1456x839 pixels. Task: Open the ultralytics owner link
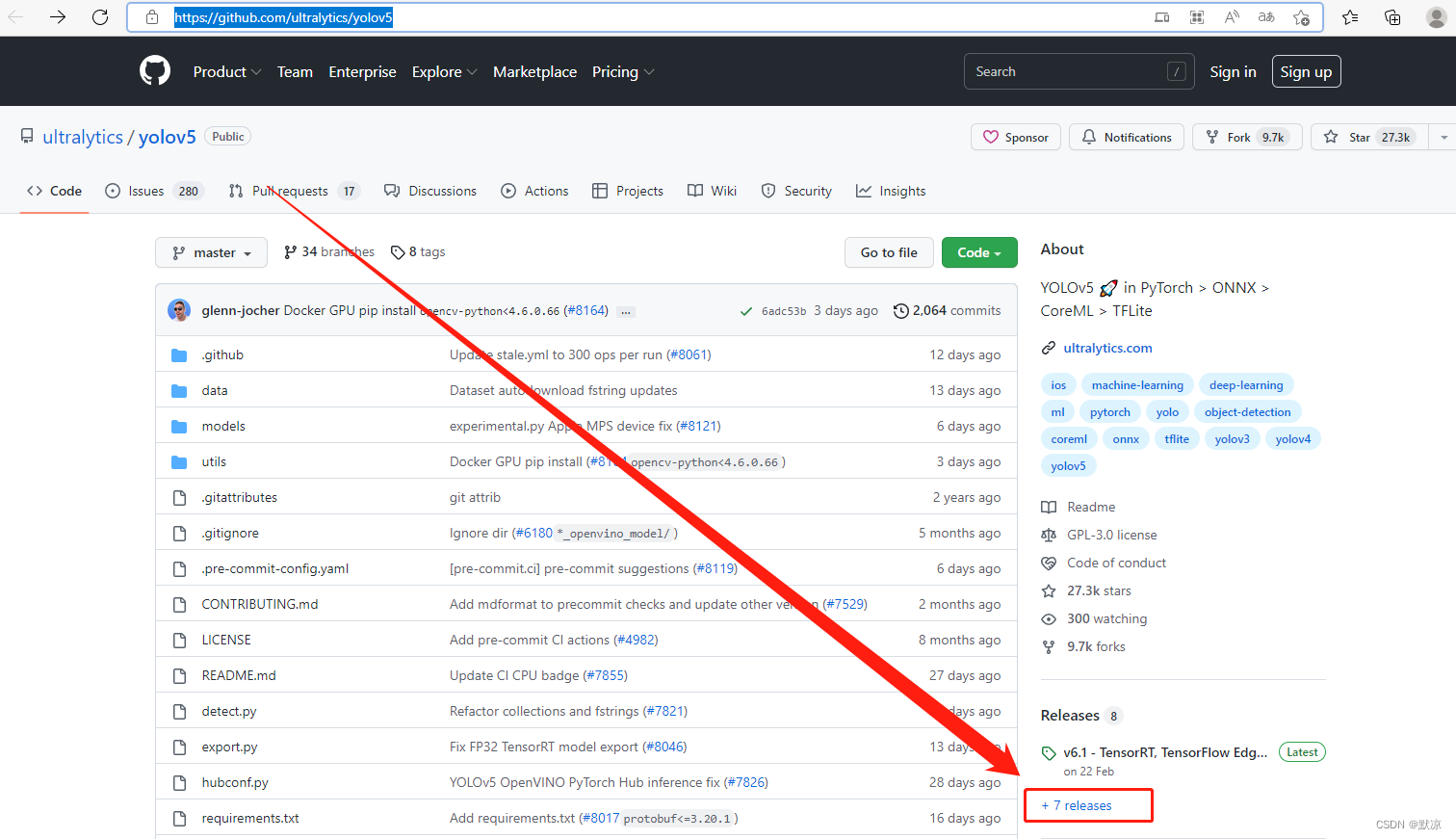(x=83, y=137)
